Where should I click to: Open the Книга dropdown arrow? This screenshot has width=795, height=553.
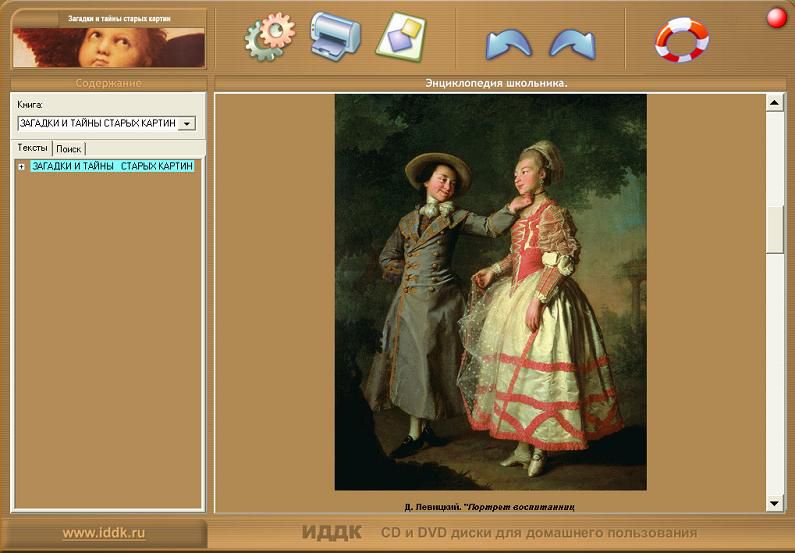[186, 124]
